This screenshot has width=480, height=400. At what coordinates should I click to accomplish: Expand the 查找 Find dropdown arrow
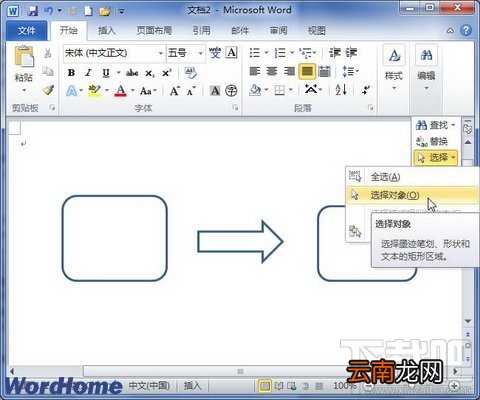click(453, 125)
